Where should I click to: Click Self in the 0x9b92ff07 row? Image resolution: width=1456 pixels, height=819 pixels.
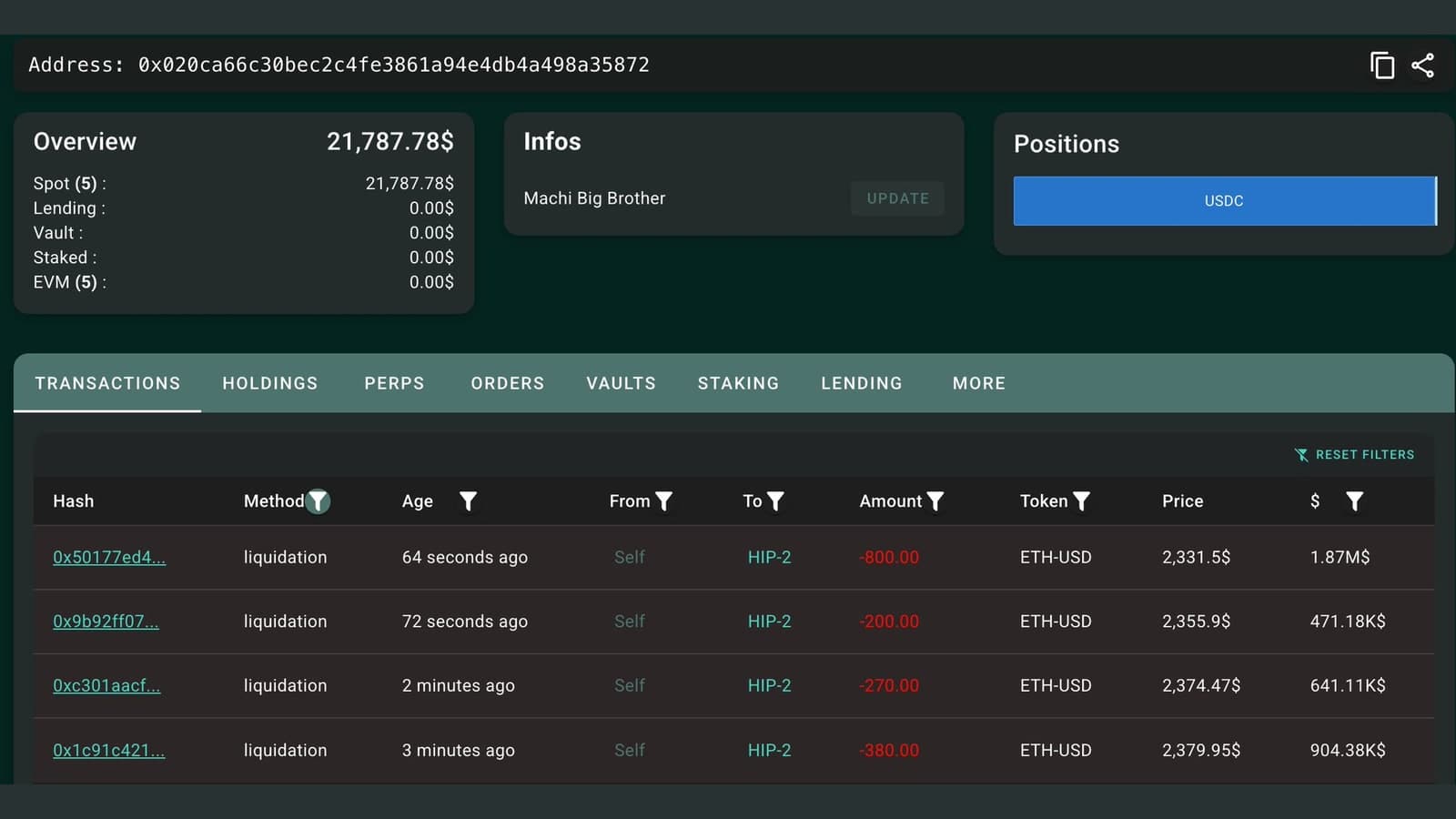pos(629,622)
